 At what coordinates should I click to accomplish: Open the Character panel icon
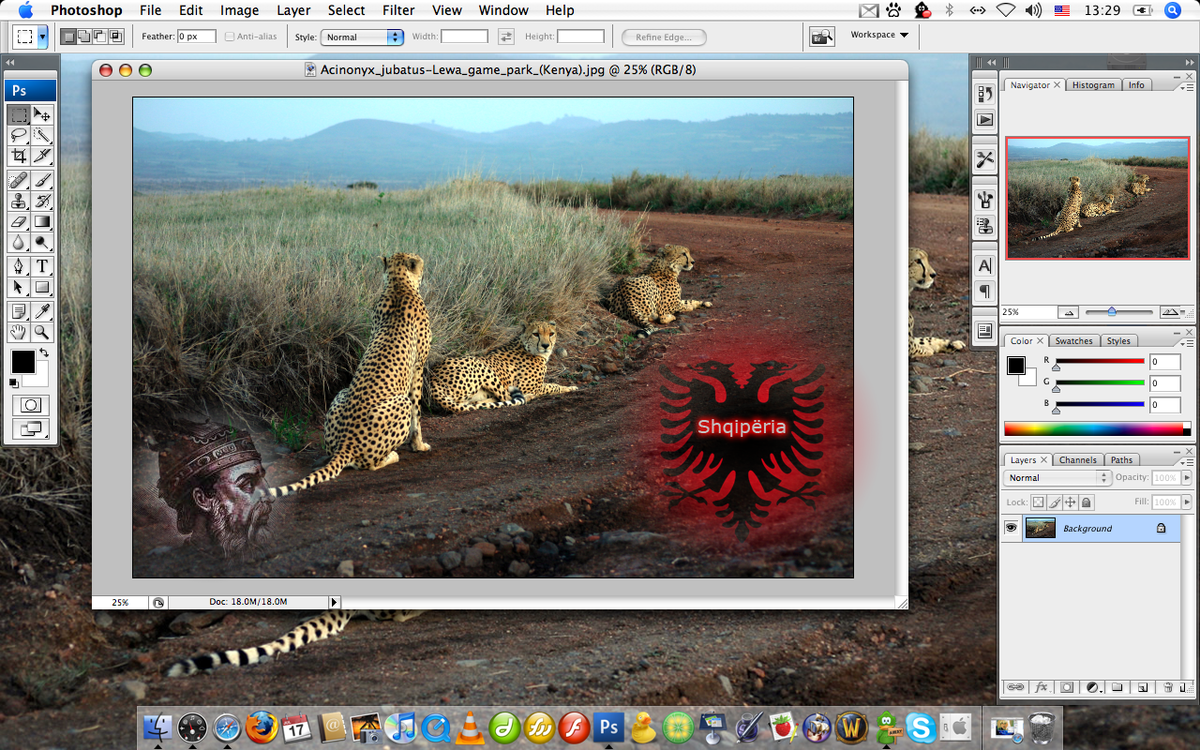coord(985,266)
